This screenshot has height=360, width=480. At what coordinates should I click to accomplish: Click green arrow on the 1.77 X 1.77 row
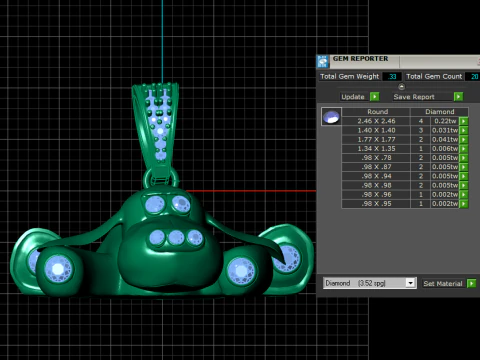coord(464,139)
